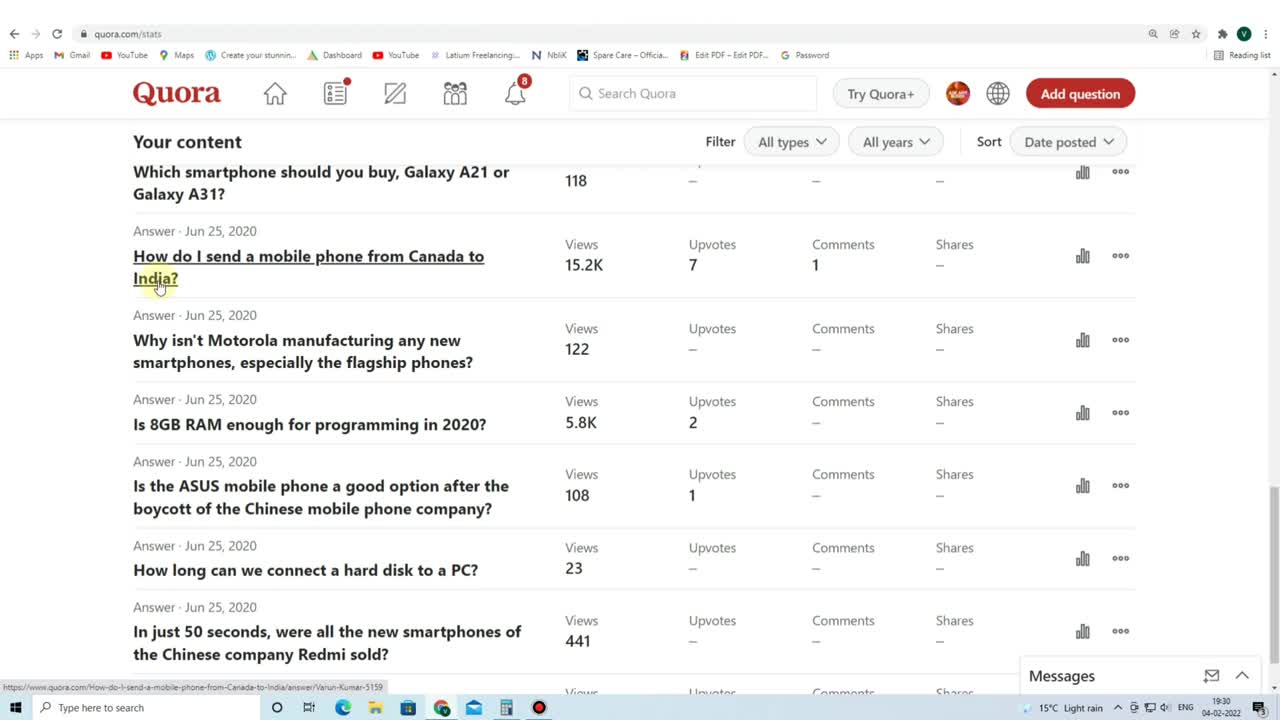Click the 5.8K views value
1280x720 pixels.
pyautogui.click(x=581, y=422)
